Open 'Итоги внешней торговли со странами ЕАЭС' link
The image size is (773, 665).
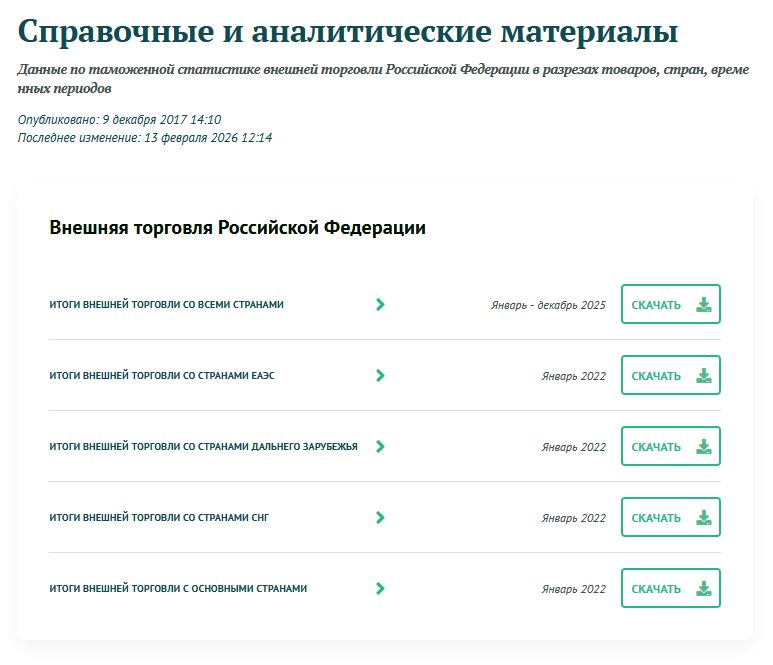(162, 376)
